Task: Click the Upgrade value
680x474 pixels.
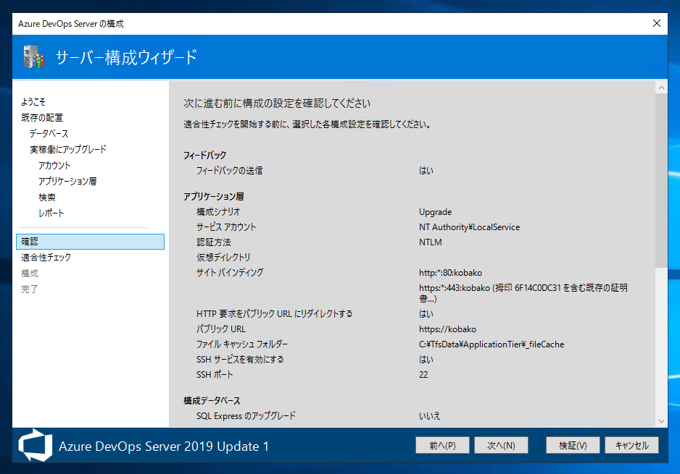Action: (435, 212)
